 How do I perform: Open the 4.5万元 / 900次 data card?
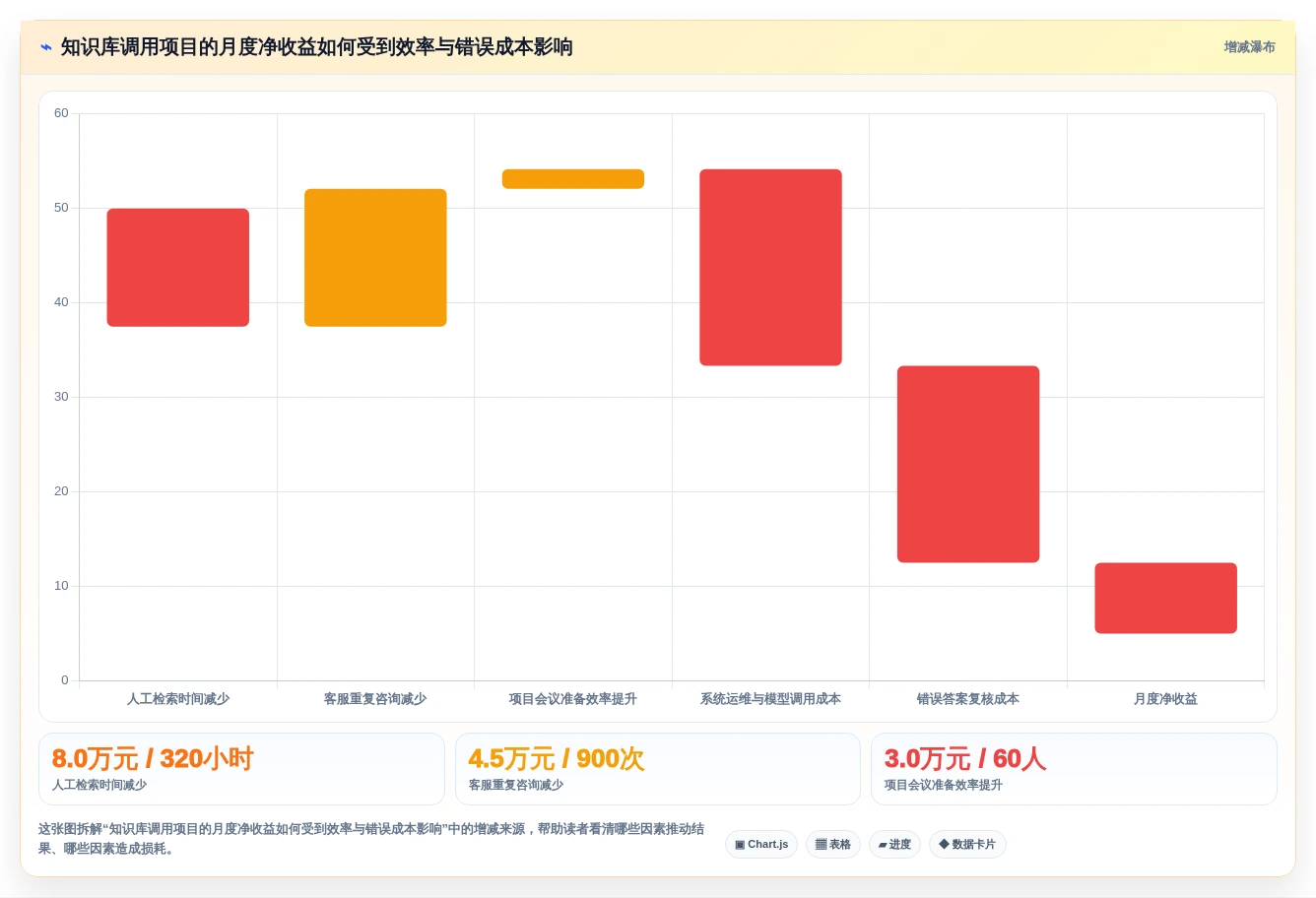[658, 769]
